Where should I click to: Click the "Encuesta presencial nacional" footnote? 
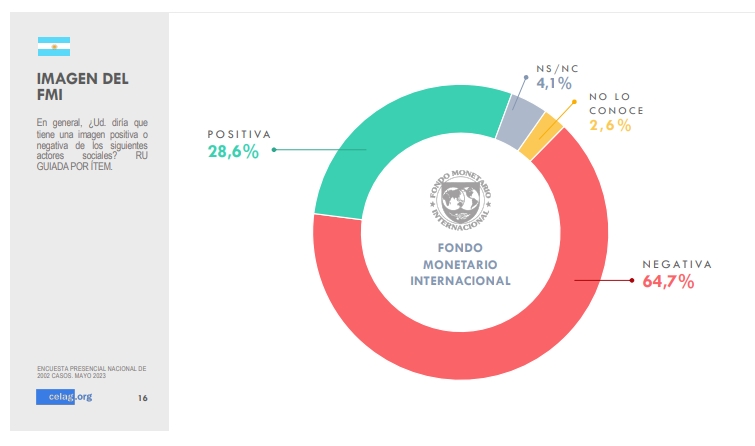pos(91,372)
